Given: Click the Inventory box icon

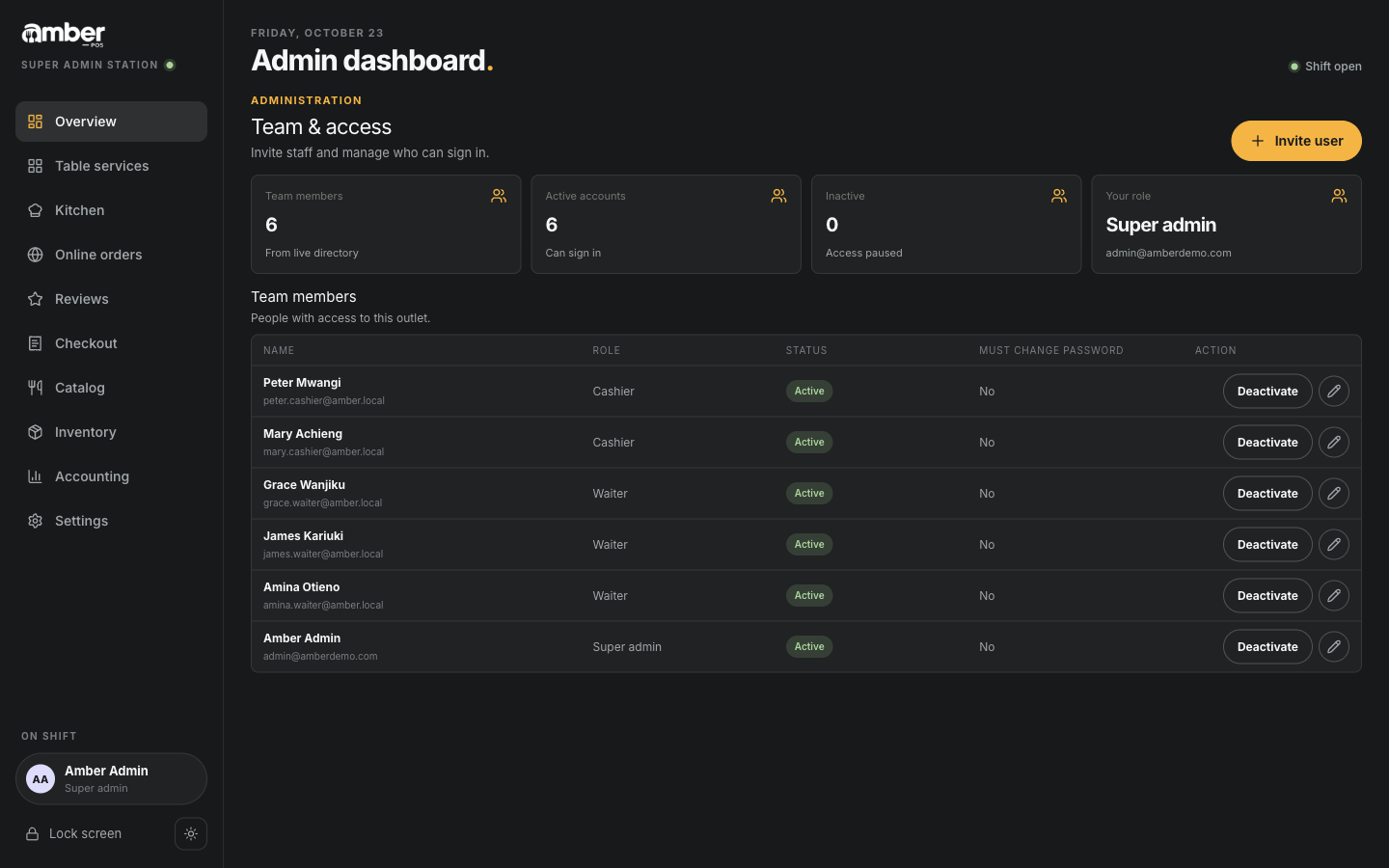Looking at the screenshot, I should click(35, 432).
